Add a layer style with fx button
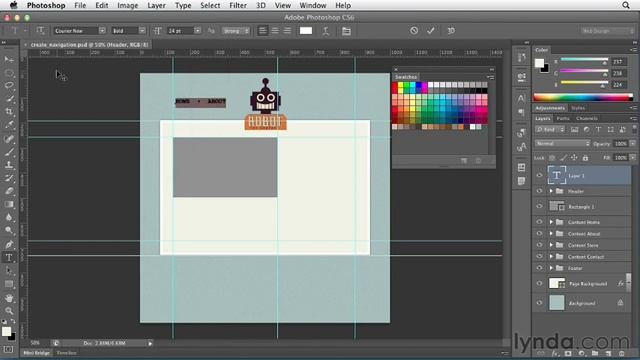The image size is (640, 360). coord(555,353)
